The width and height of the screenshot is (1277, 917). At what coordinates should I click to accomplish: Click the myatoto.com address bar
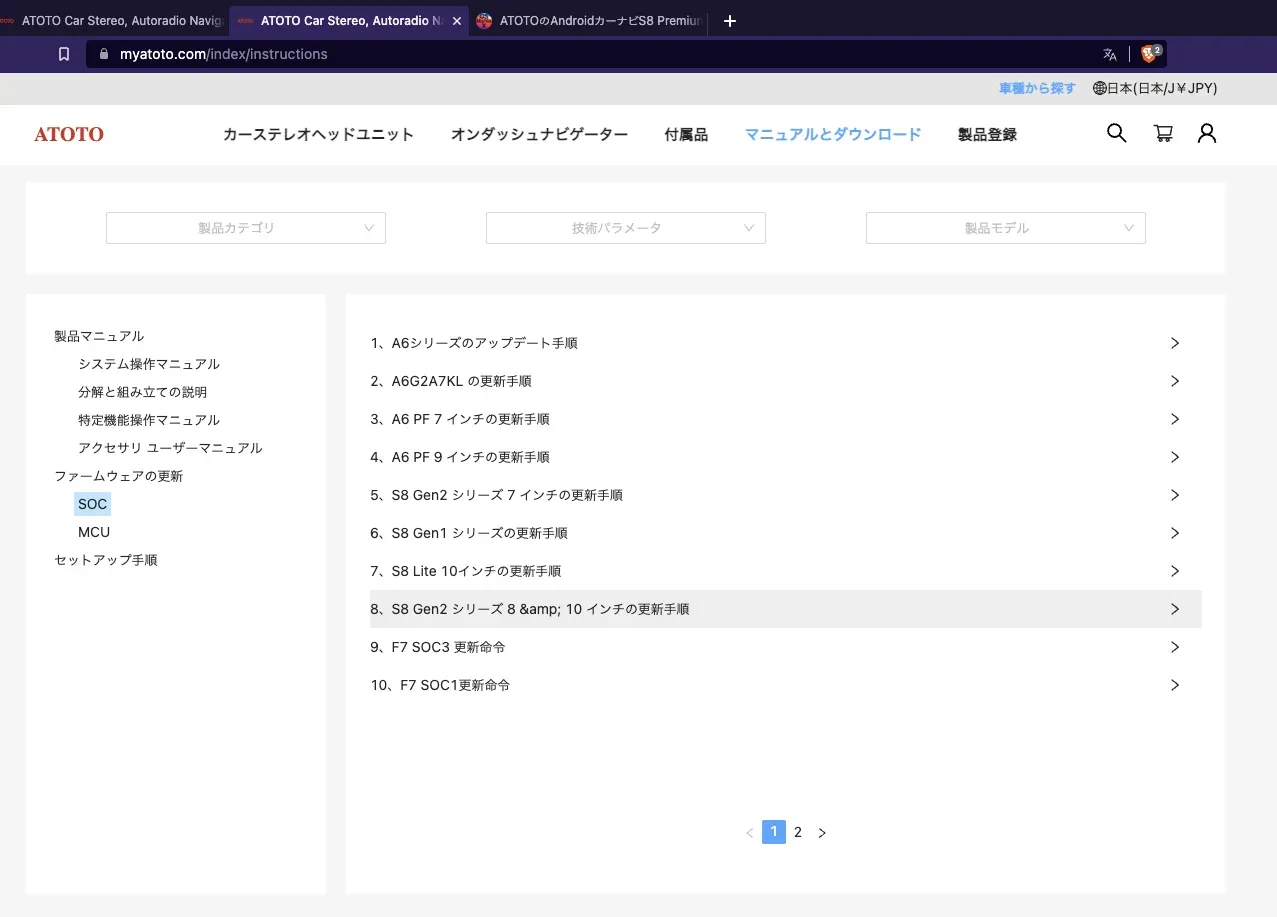coord(627,54)
